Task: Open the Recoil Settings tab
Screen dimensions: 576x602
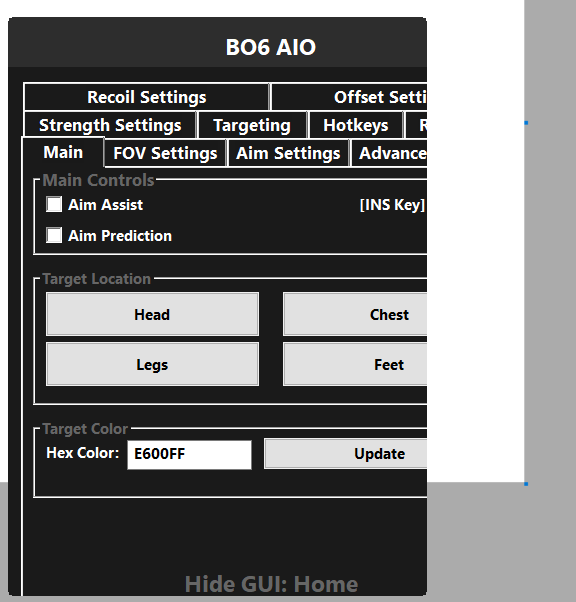Action: [146, 97]
